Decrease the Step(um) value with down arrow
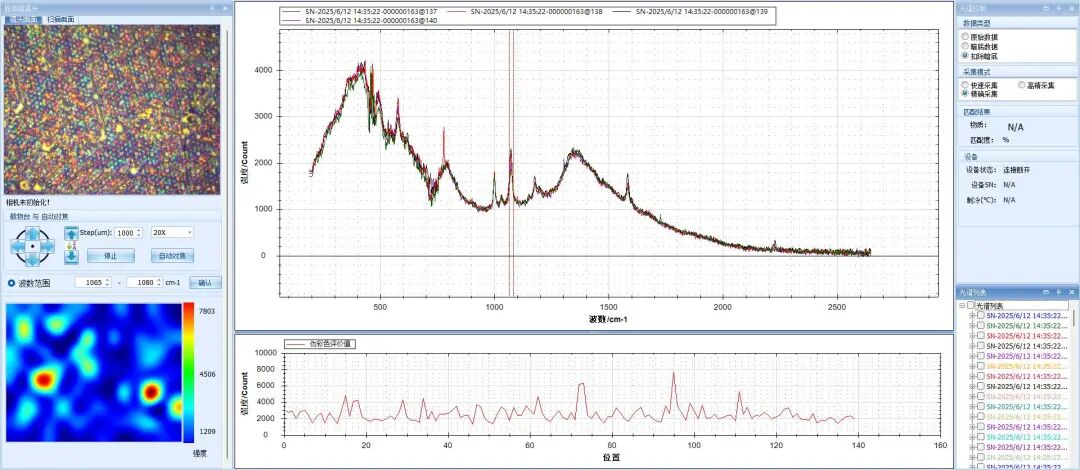 tap(140, 236)
